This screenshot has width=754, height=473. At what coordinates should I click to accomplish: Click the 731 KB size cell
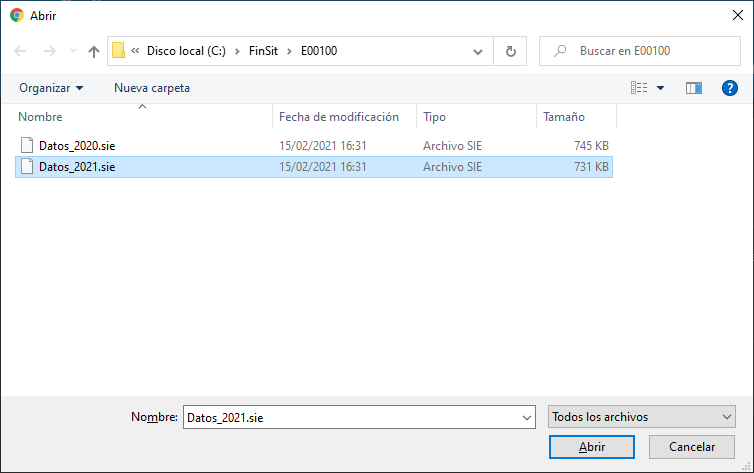pyautogui.click(x=591, y=167)
